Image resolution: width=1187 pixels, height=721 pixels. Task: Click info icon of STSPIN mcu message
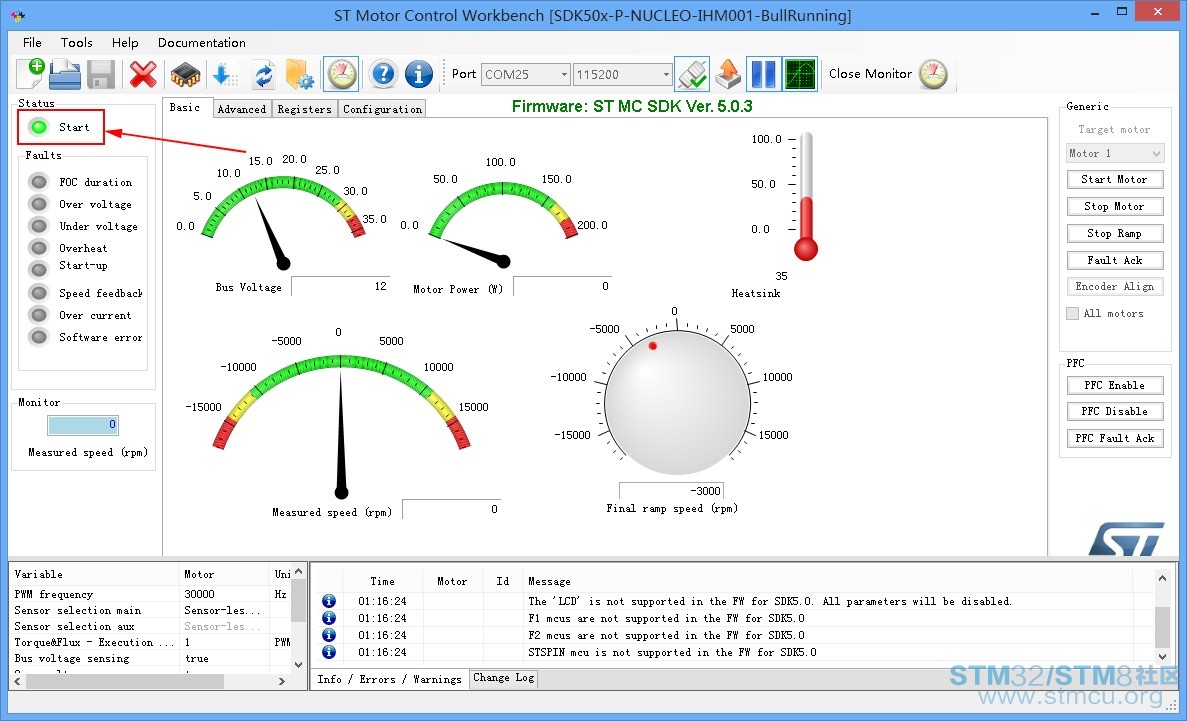click(x=329, y=651)
